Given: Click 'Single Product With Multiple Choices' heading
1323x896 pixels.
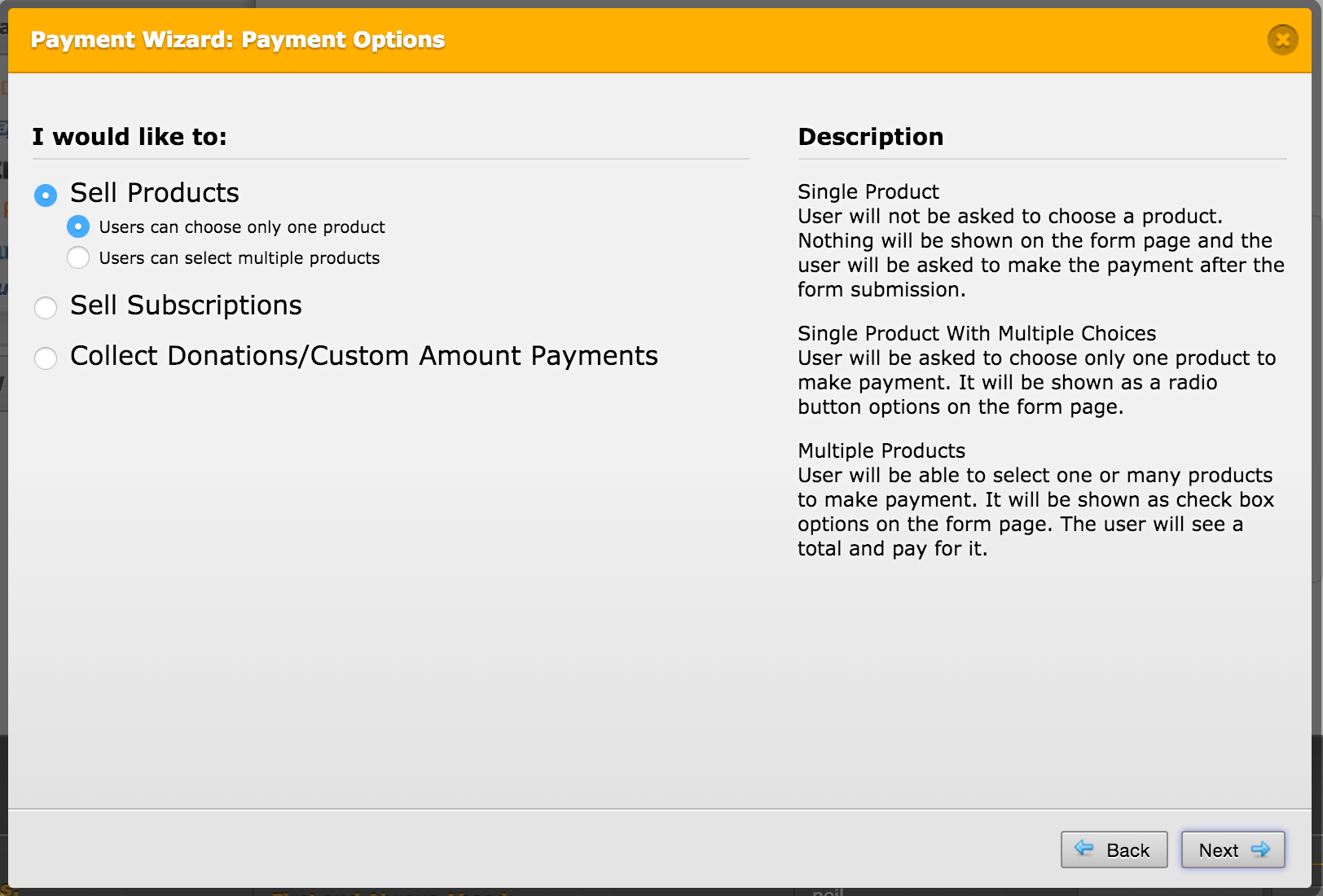Looking at the screenshot, I should [x=977, y=334].
